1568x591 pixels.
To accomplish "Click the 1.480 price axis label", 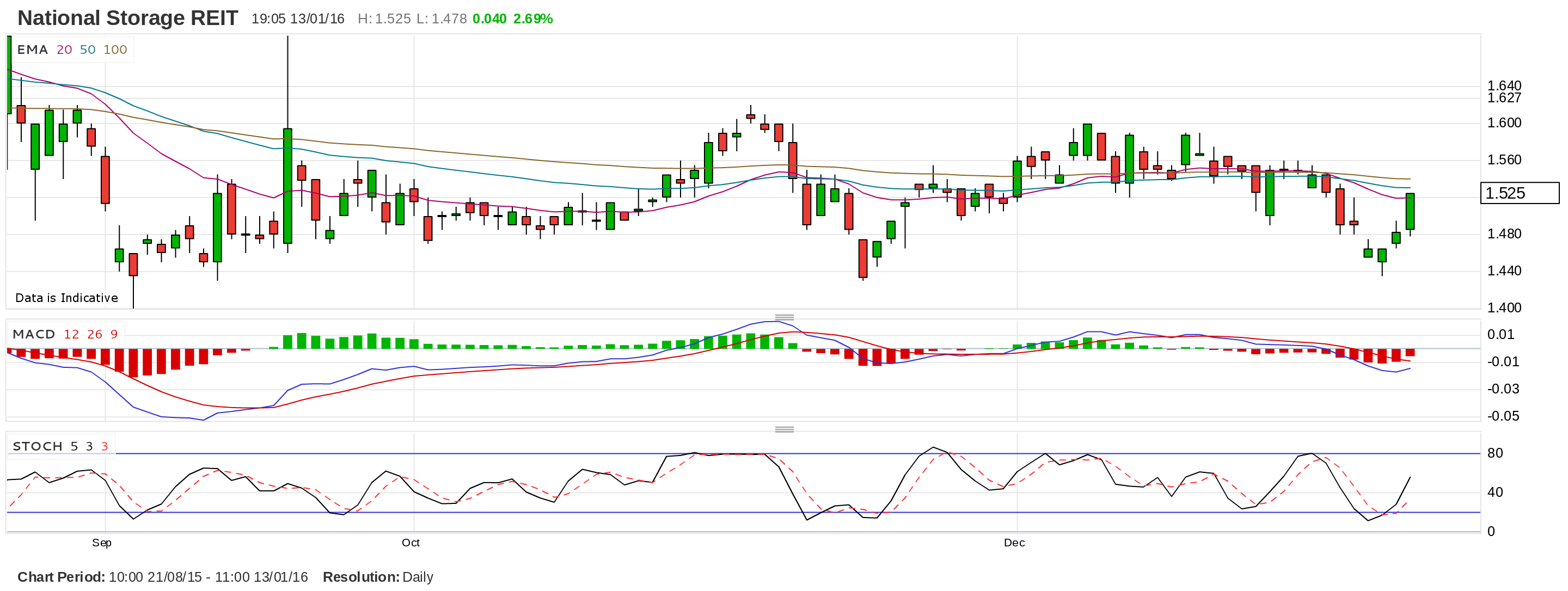I will coord(1504,233).
